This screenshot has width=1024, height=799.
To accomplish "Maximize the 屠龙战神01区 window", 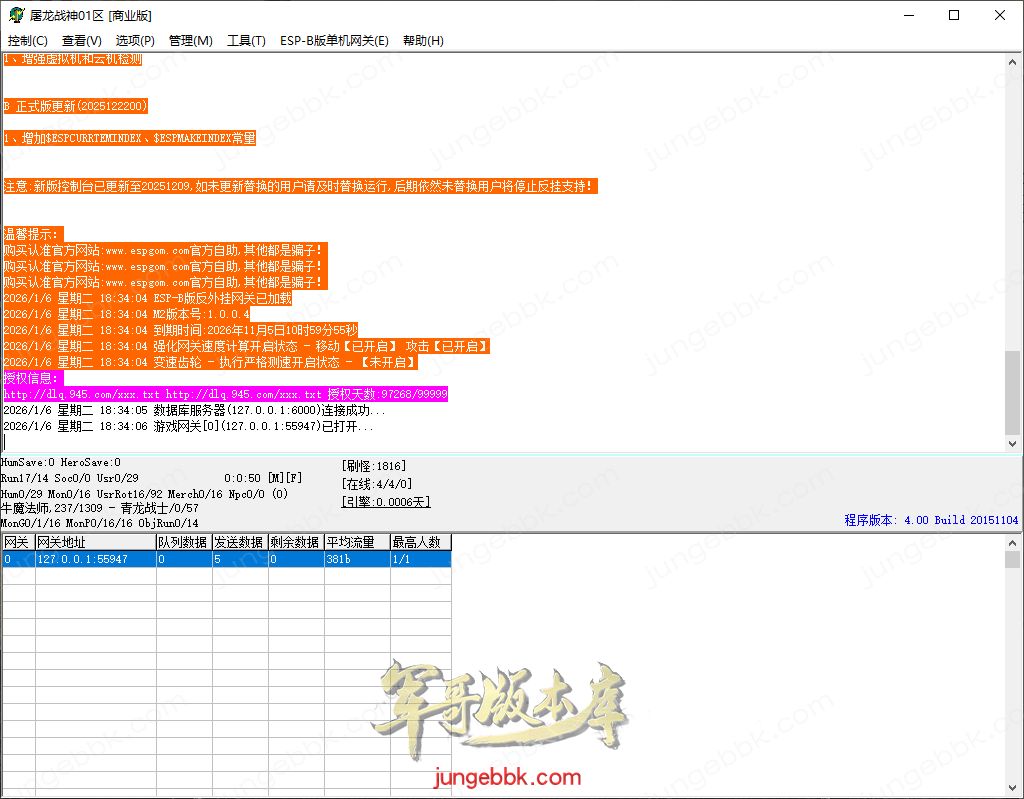I will (x=953, y=15).
